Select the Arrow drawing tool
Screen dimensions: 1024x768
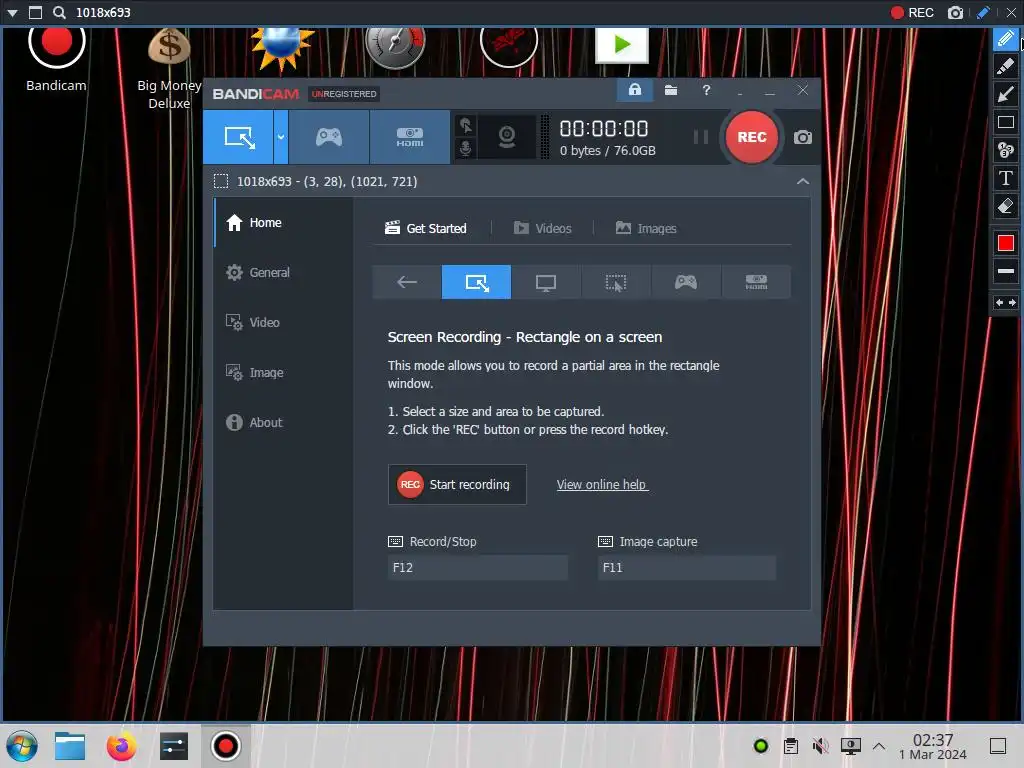(x=1006, y=94)
